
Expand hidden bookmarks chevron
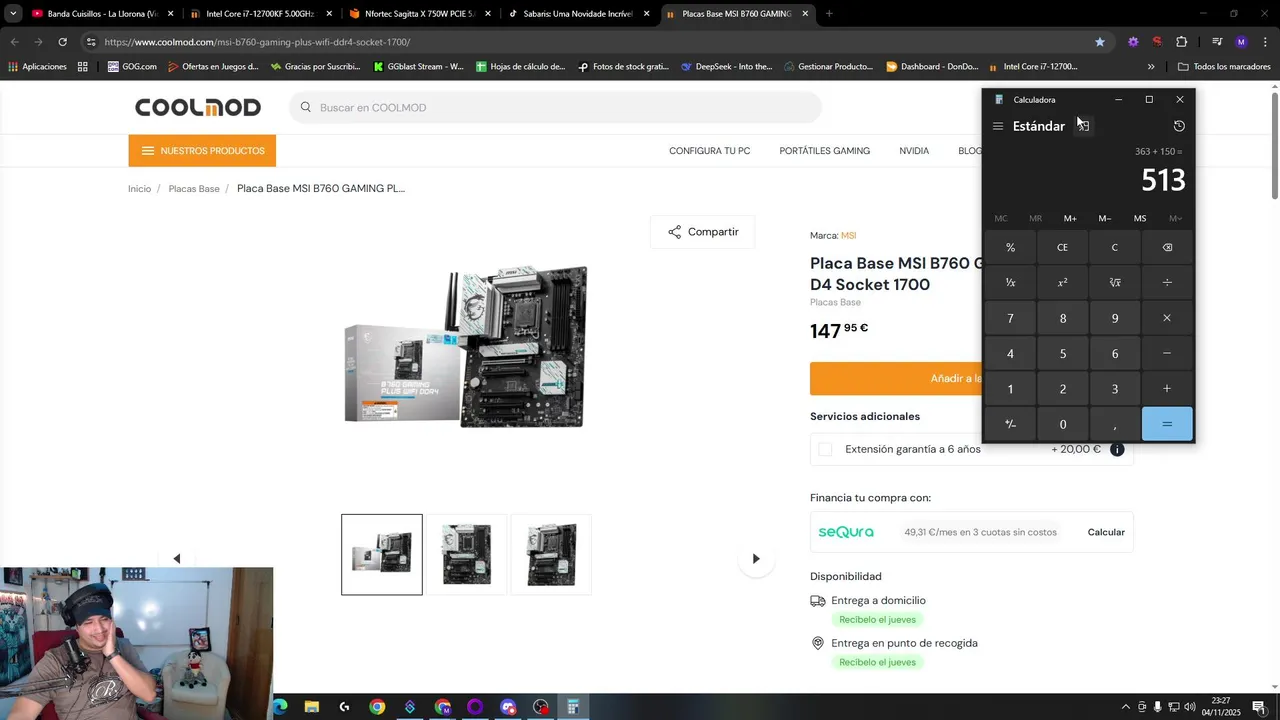1151,67
